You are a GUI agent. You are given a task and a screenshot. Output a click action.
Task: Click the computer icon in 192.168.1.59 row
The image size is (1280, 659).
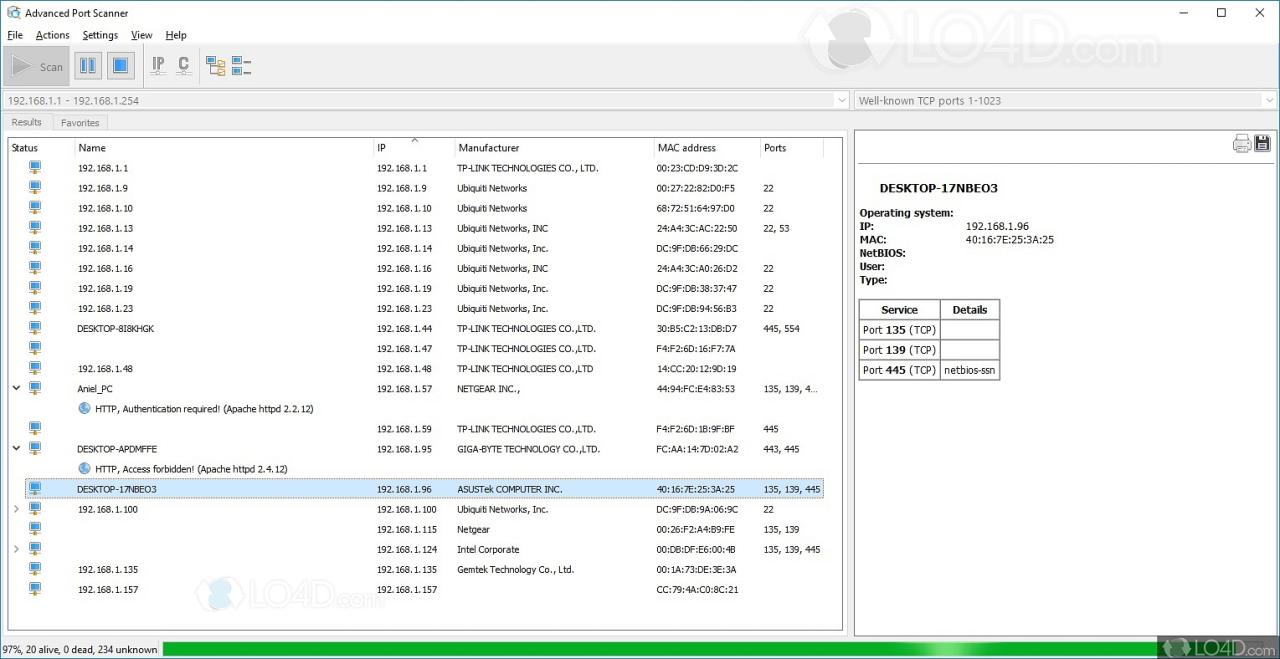(35, 428)
